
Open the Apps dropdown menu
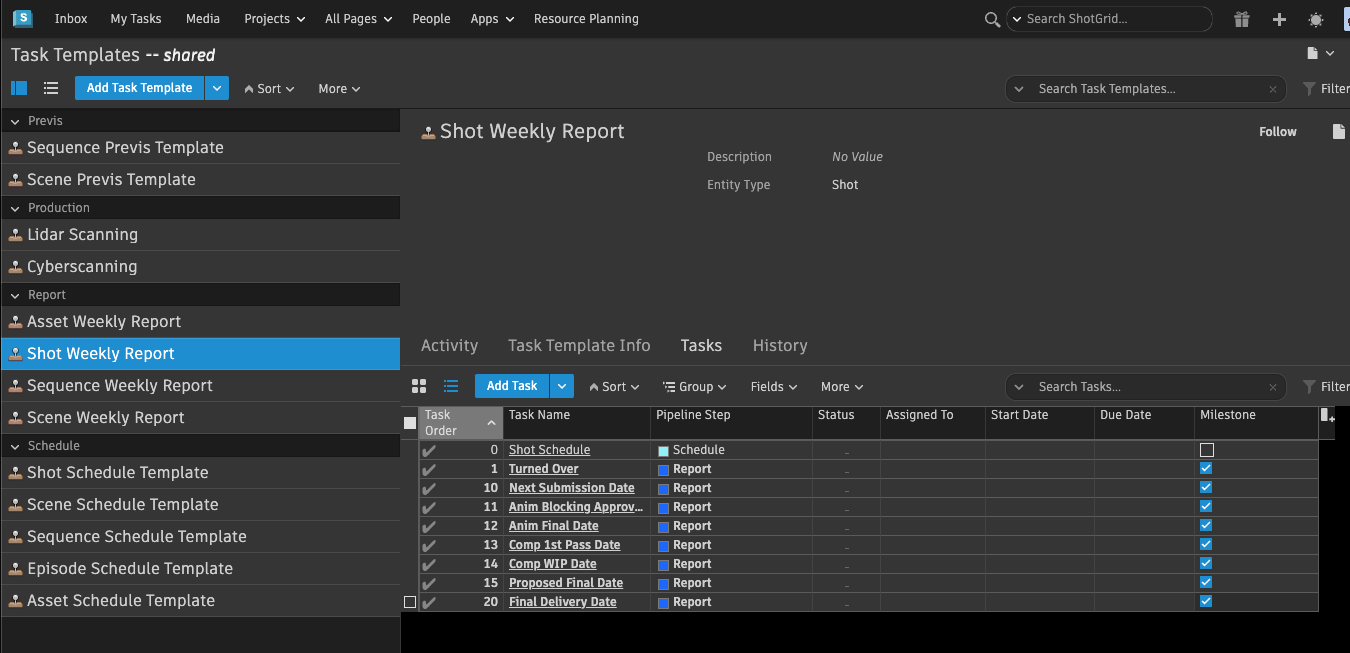pos(492,19)
